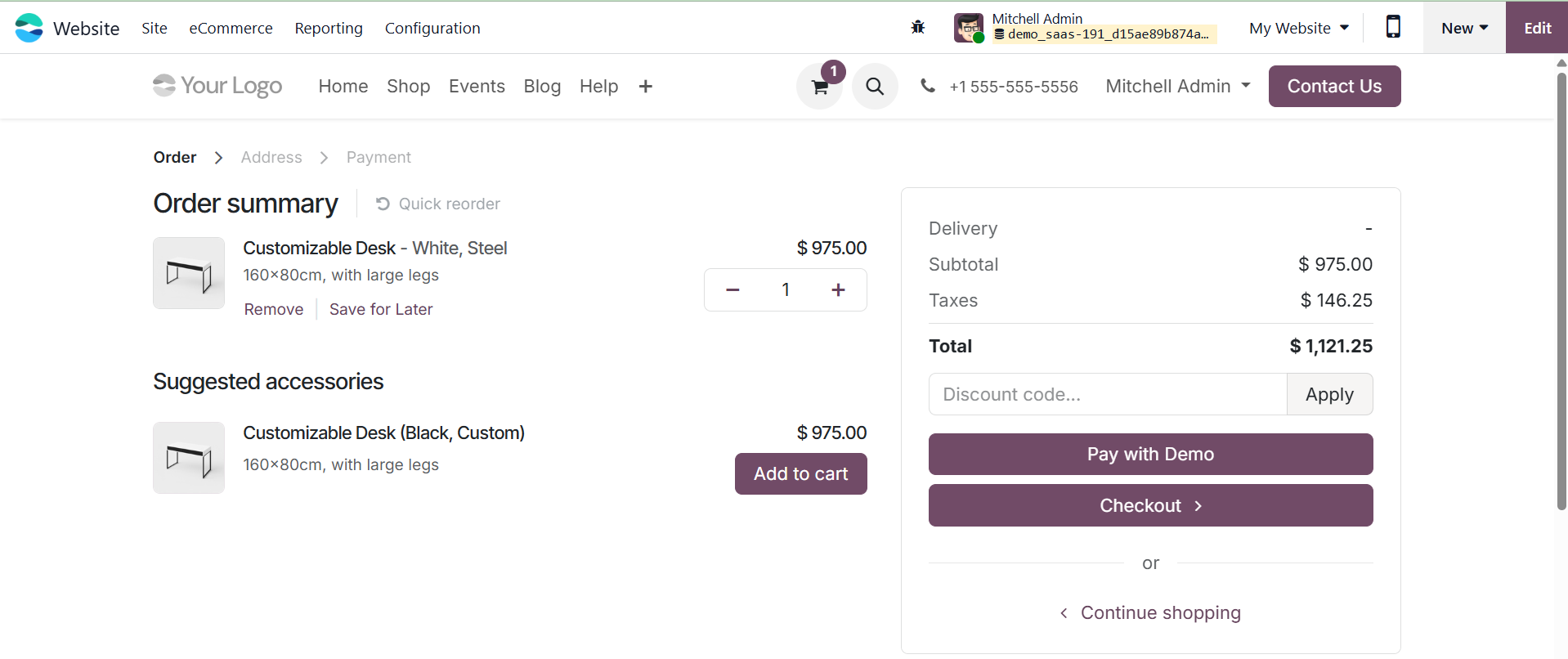Open the eCommerce menu
The height and width of the screenshot is (659, 1568).
(x=231, y=29)
